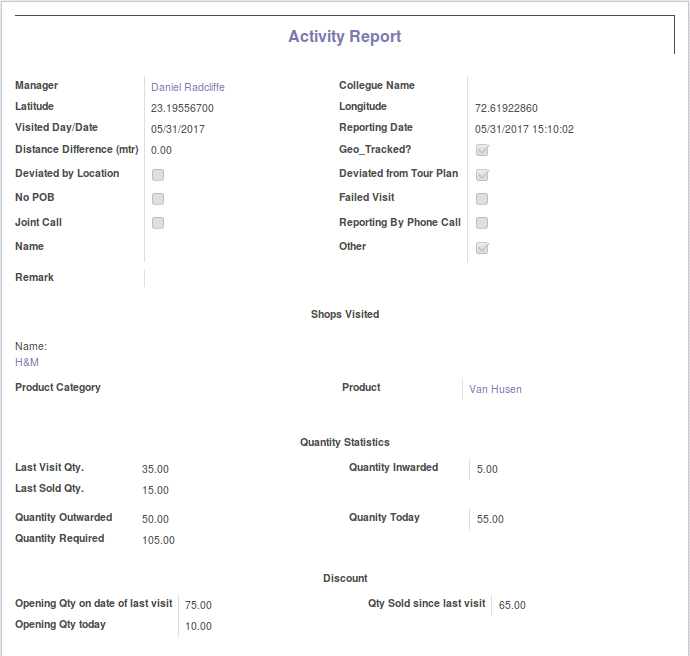Click the Collegue Name label
The image size is (690, 656).
[377, 85]
